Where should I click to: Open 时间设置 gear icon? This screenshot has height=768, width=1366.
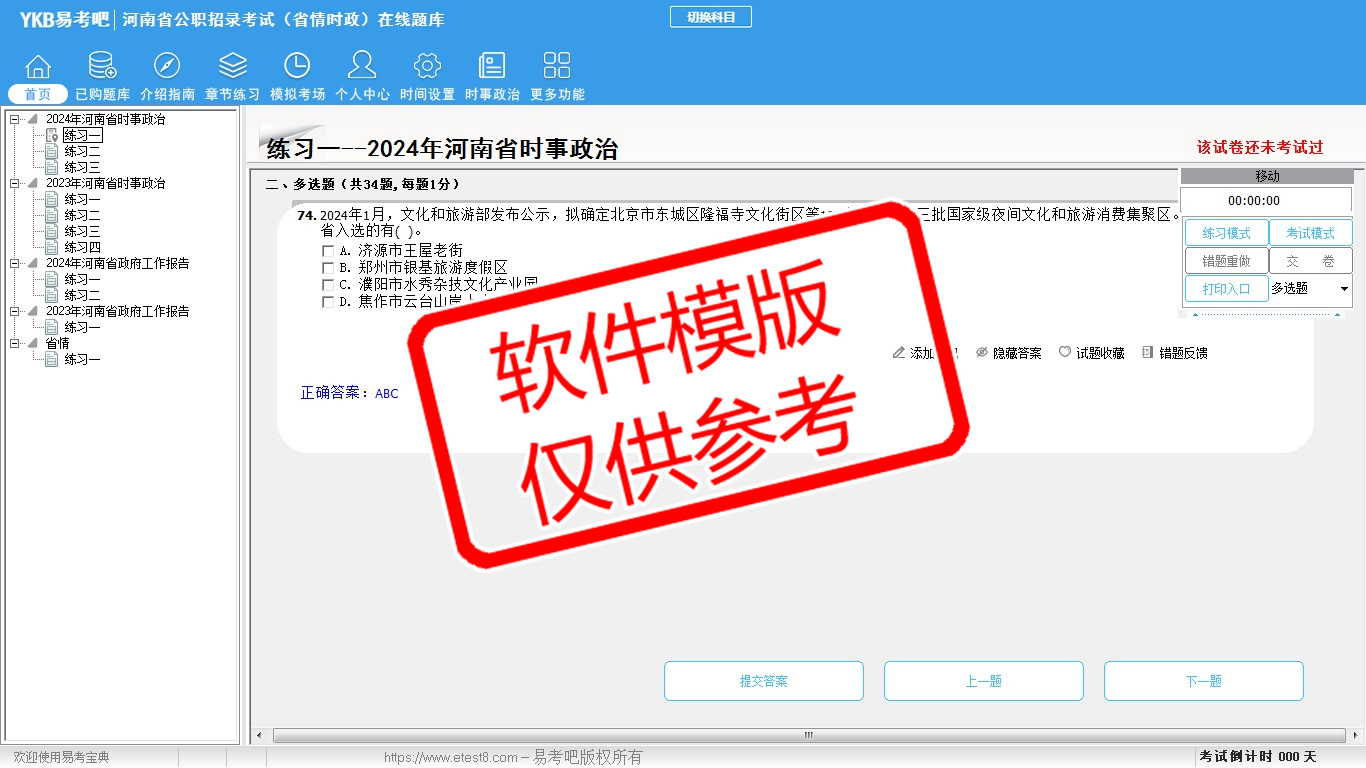click(x=427, y=67)
